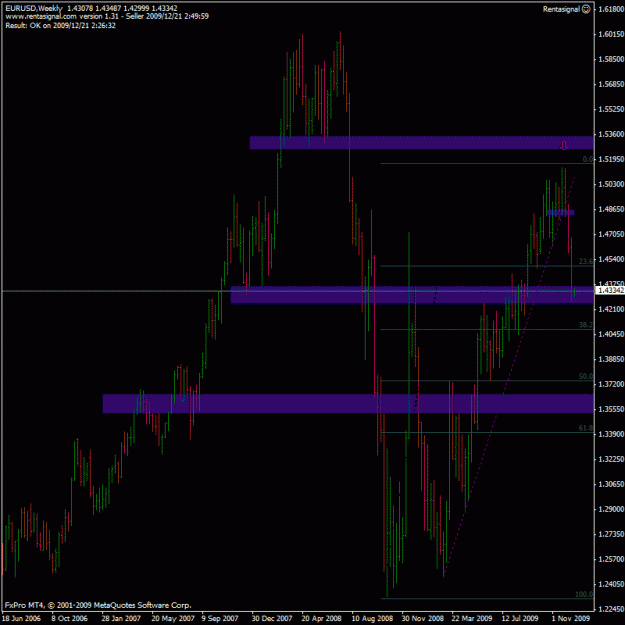
Task: Click the Rentasignal label text
Action: [x=561, y=9]
